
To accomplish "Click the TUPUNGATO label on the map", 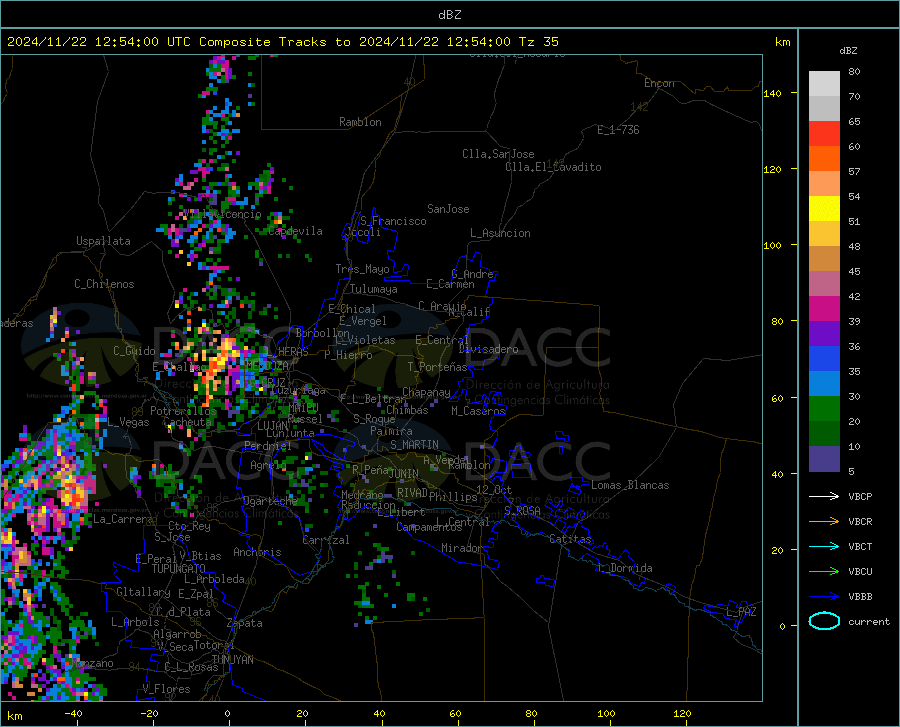I will click(179, 569).
